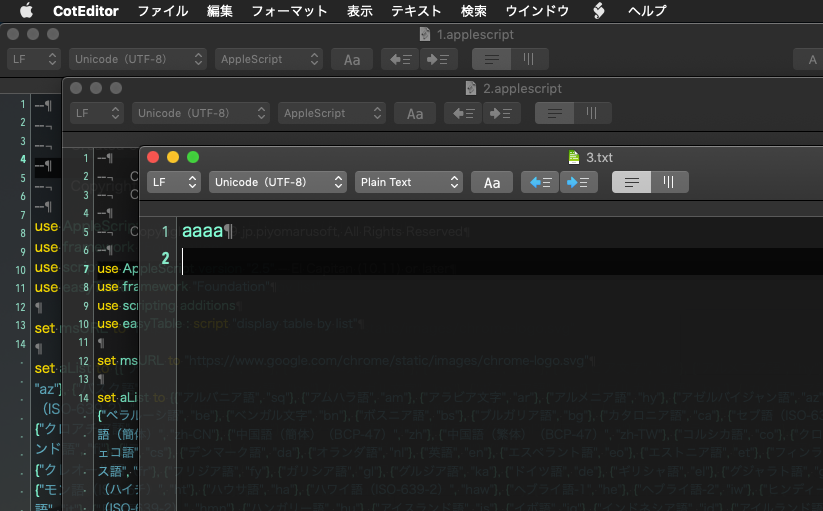Click the 3.txt document icon in title bar
The image size is (823, 511).
574,157
